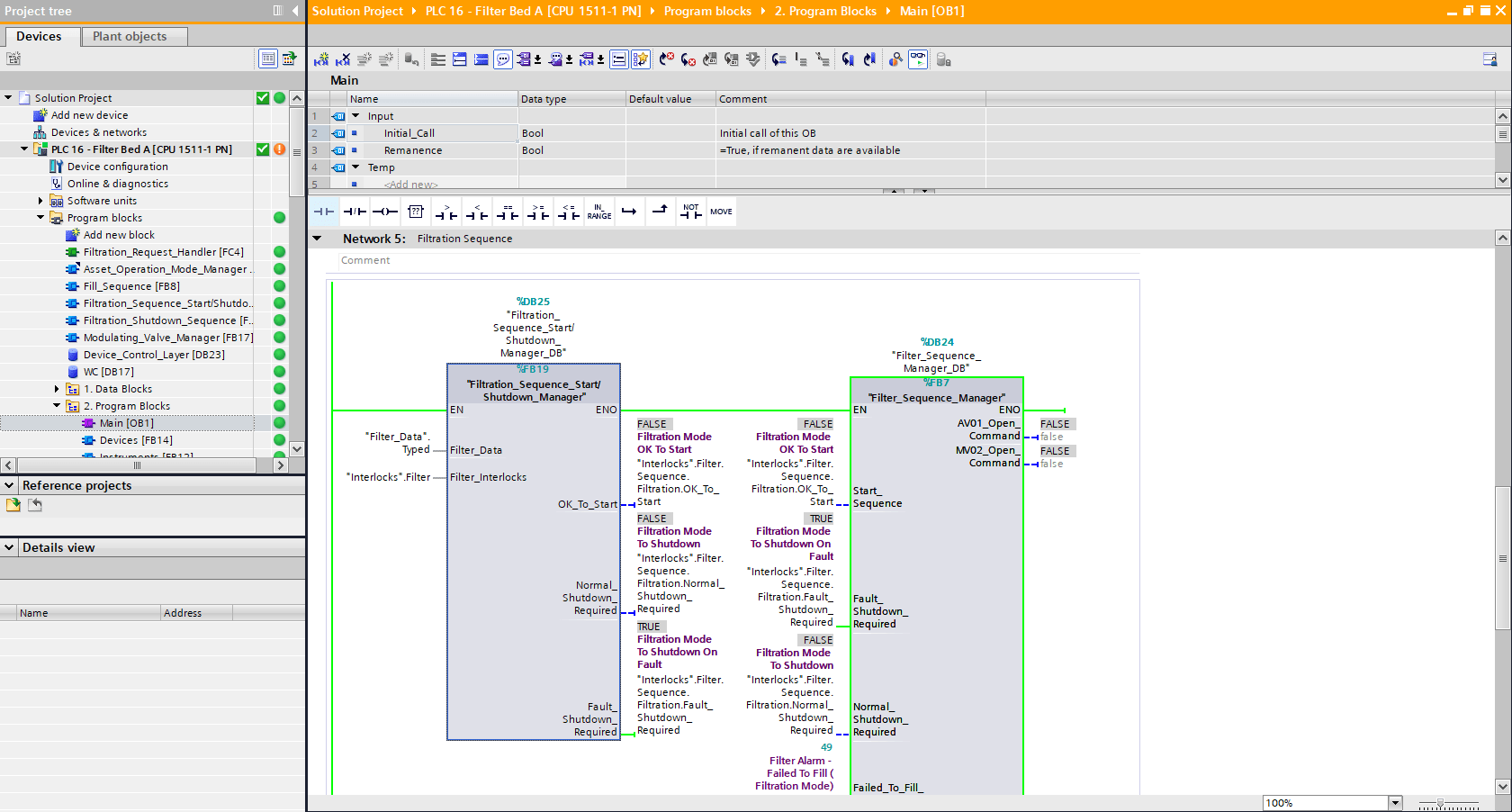This screenshot has height=812, width=1512.
Task: Open the zoom level 100% dropdown
Action: point(1395,803)
